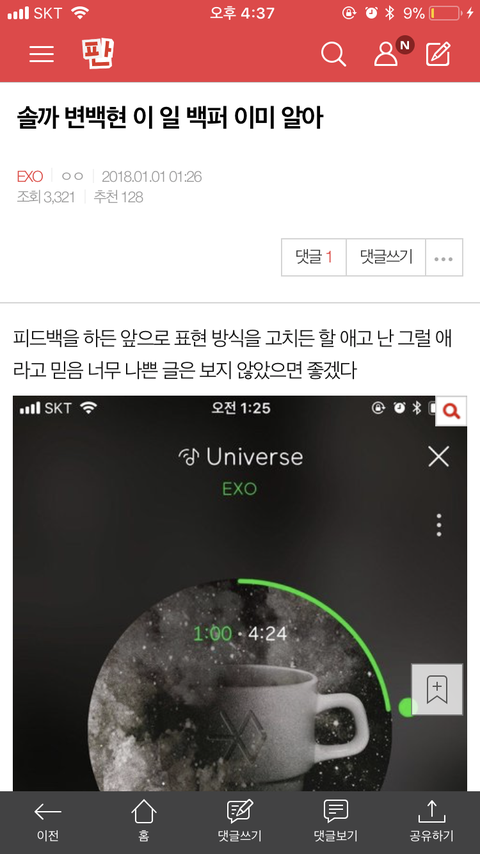Image resolution: width=480 pixels, height=854 pixels.
Task: Tap the Pann logo
Action: click(98, 53)
